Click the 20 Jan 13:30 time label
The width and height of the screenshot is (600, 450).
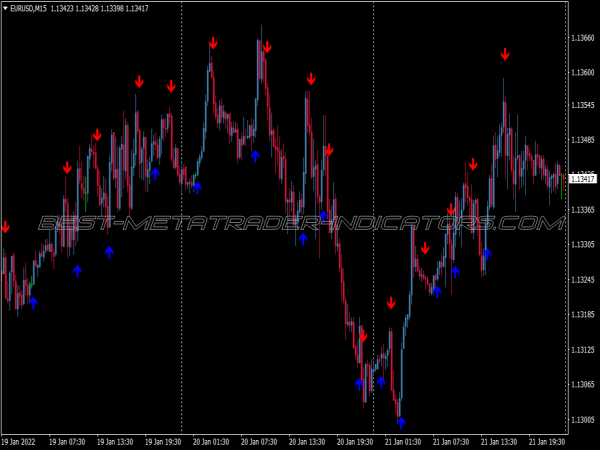point(307,442)
